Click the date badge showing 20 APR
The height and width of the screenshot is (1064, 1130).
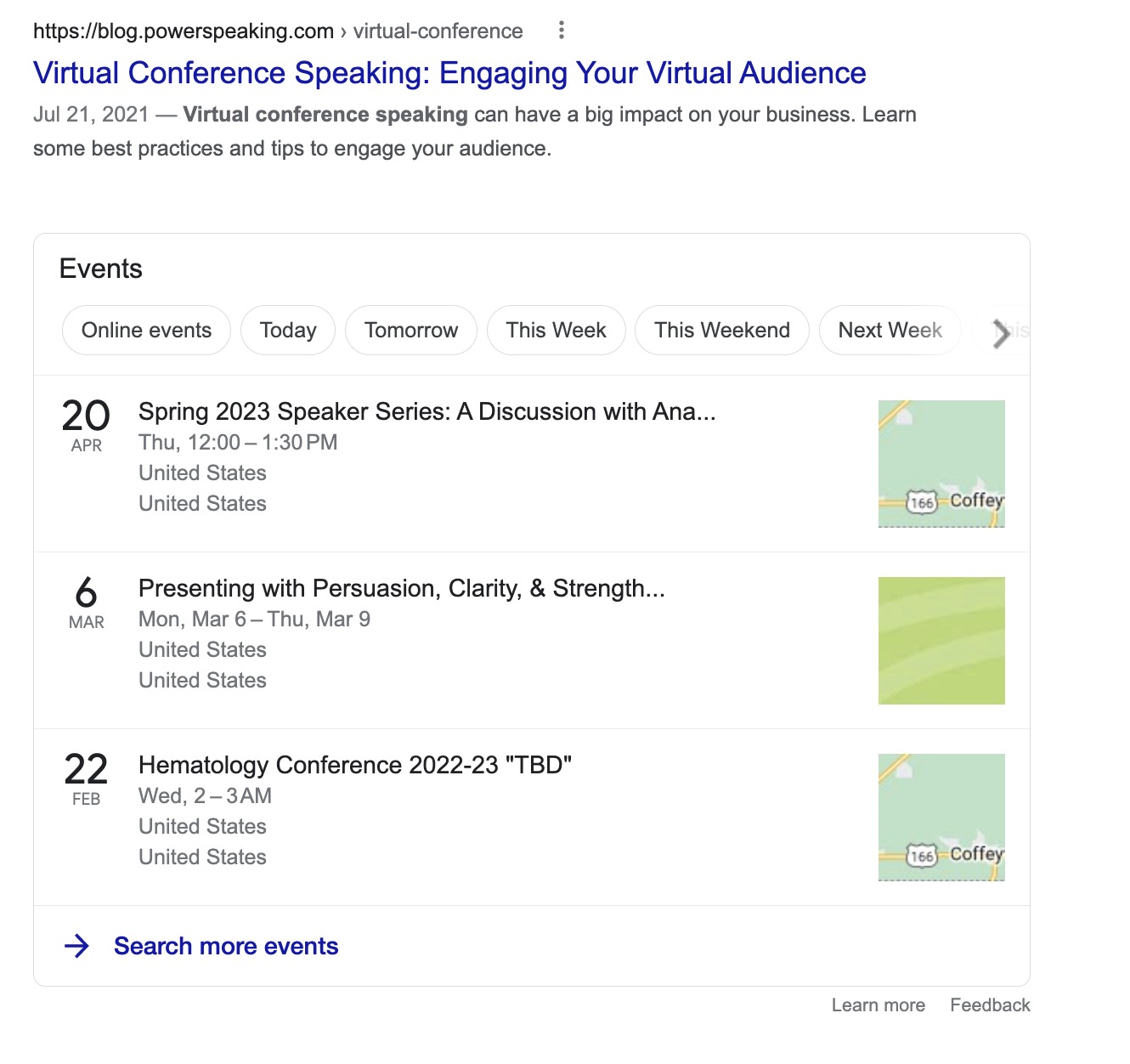tap(85, 423)
